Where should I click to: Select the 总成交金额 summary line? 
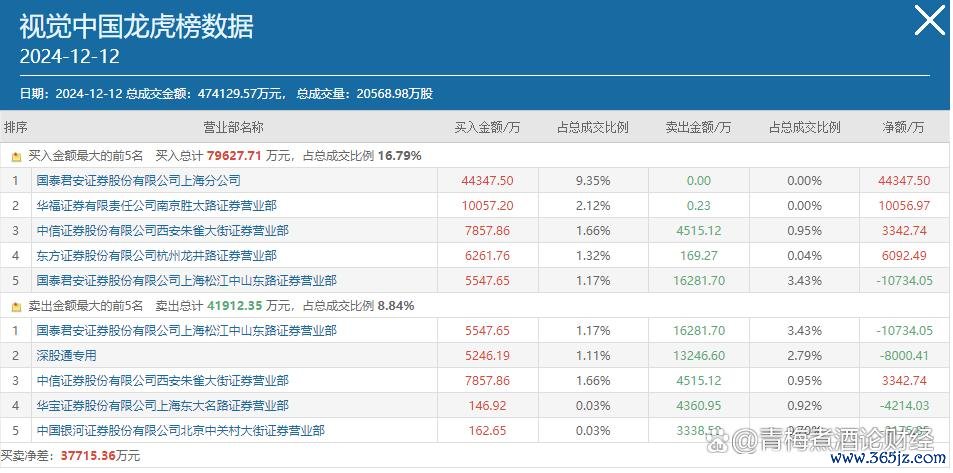click(x=226, y=94)
